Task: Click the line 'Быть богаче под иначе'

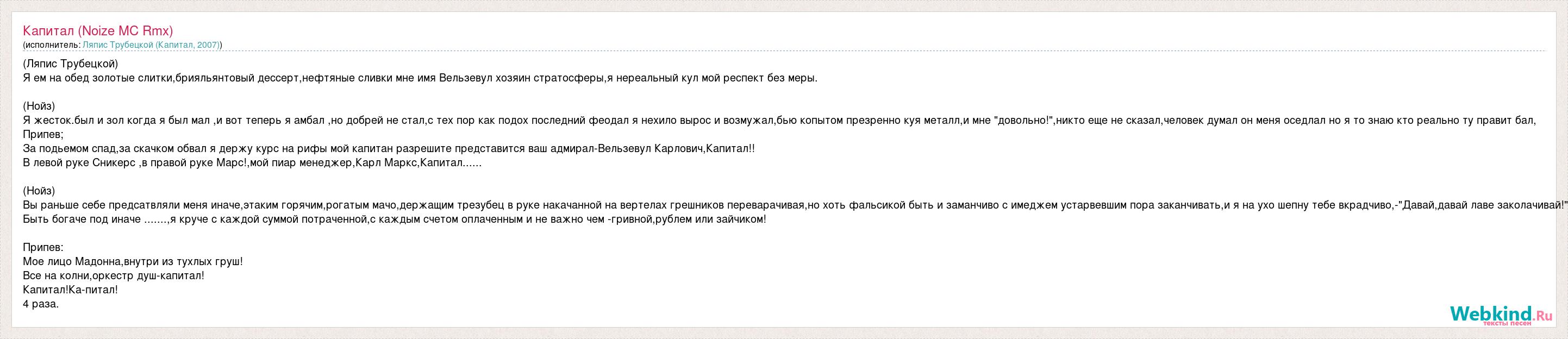Action: point(395,219)
